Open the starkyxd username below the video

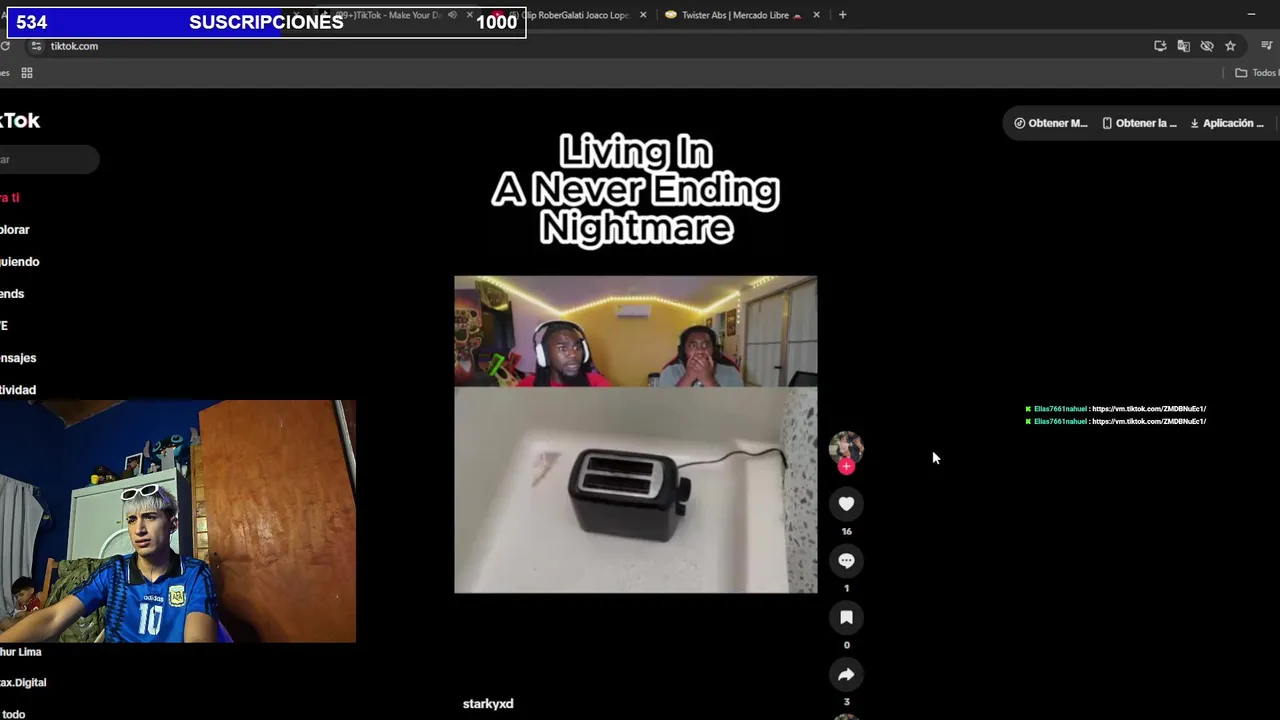pyautogui.click(x=488, y=704)
